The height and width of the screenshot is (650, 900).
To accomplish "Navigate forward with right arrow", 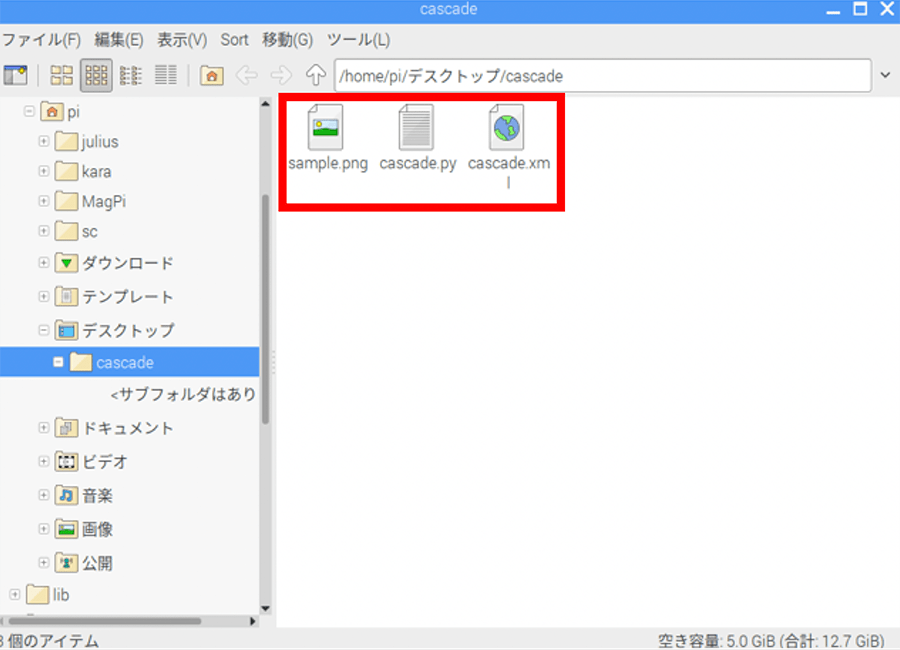I will point(281,75).
